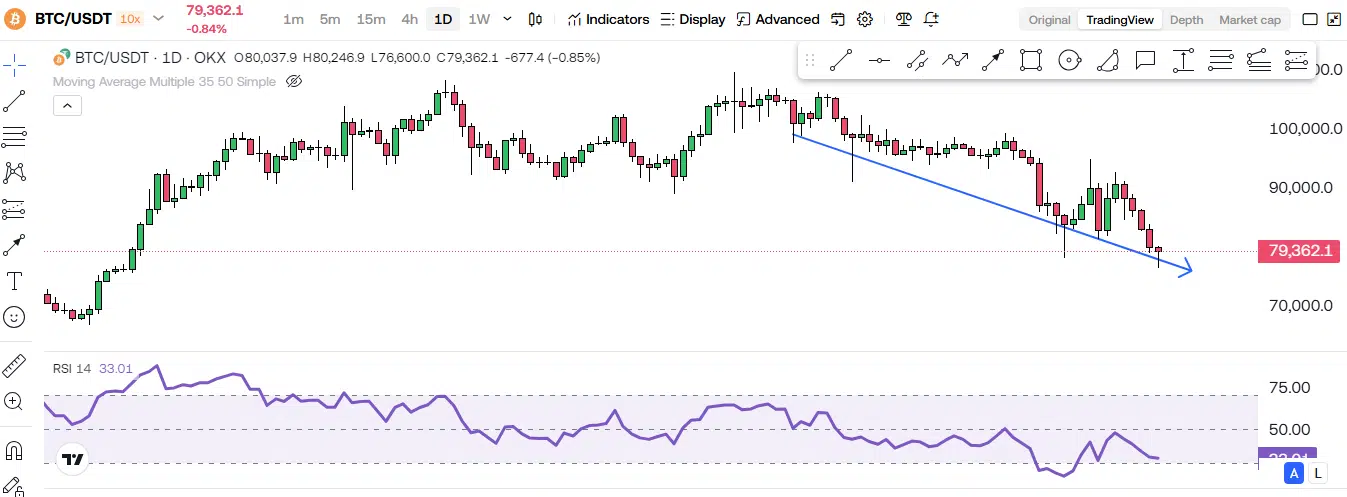Expand the BTC/USDT pair selector dropdown

click(158, 19)
